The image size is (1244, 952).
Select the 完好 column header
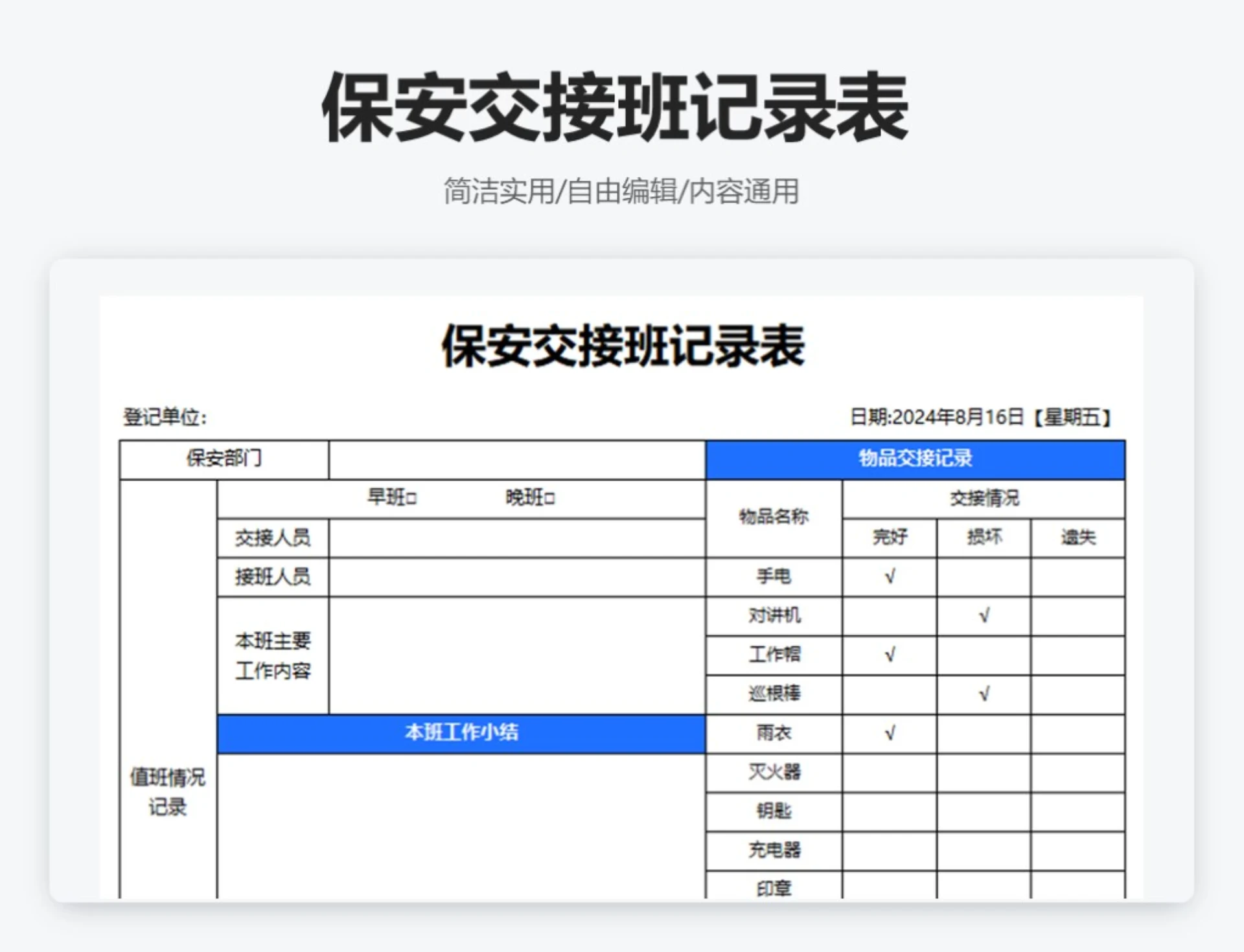point(890,538)
